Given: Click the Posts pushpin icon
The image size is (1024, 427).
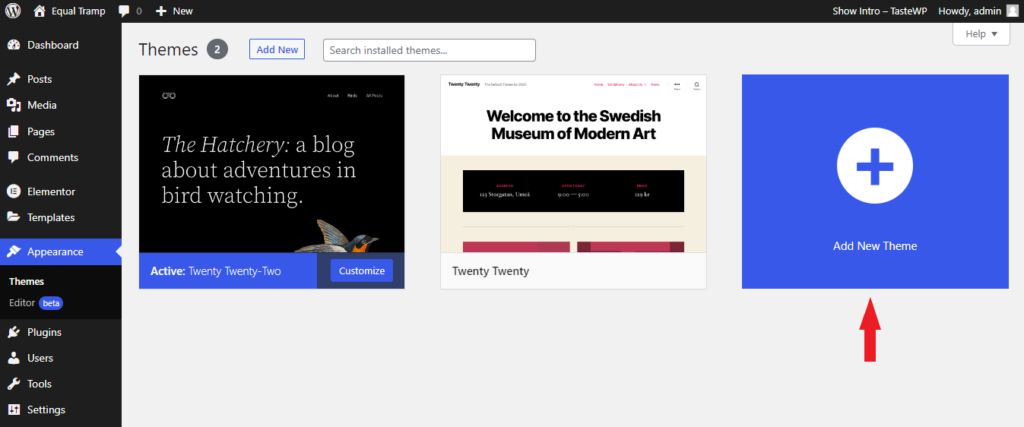Looking at the screenshot, I should [x=13, y=79].
